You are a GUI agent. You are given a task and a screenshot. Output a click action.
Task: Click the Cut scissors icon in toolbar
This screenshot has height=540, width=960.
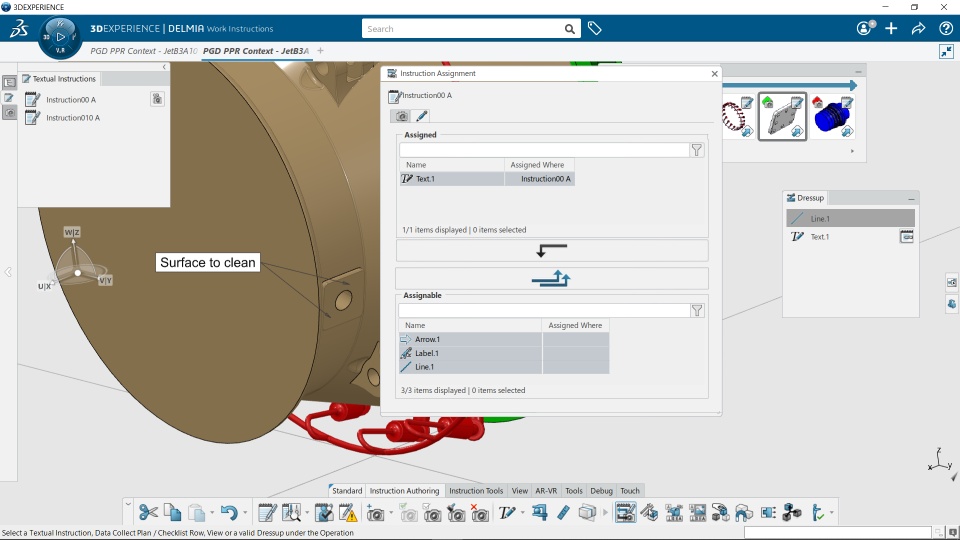click(148, 512)
